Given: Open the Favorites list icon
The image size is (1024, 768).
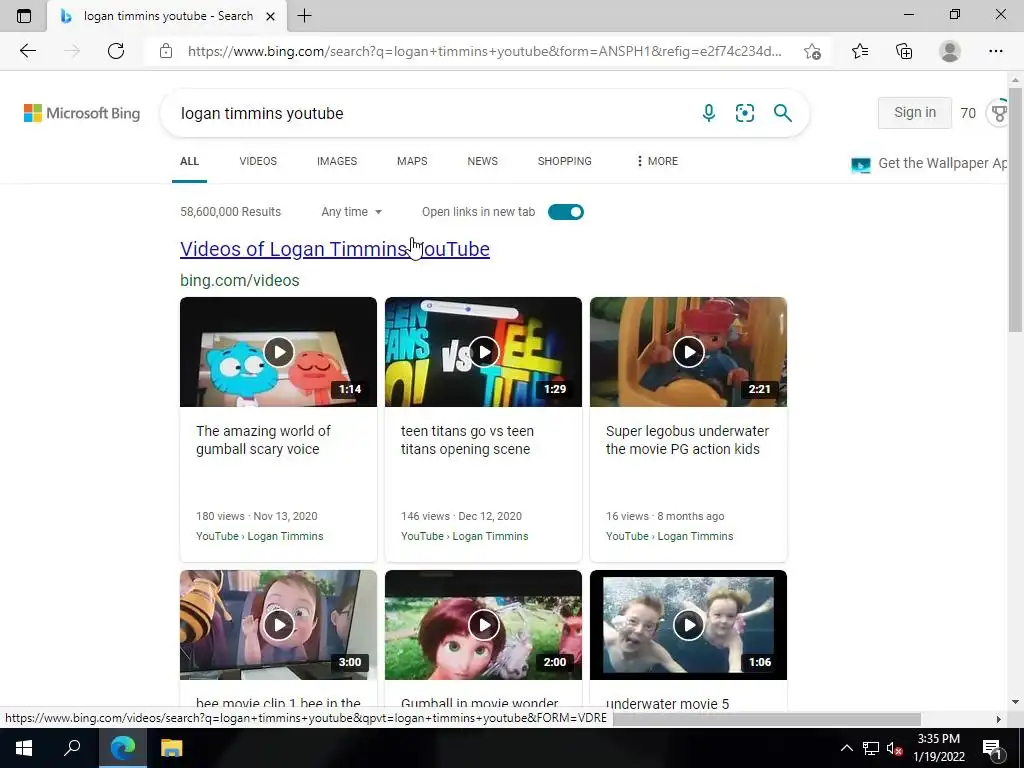Looking at the screenshot, I should click(860, 51).
